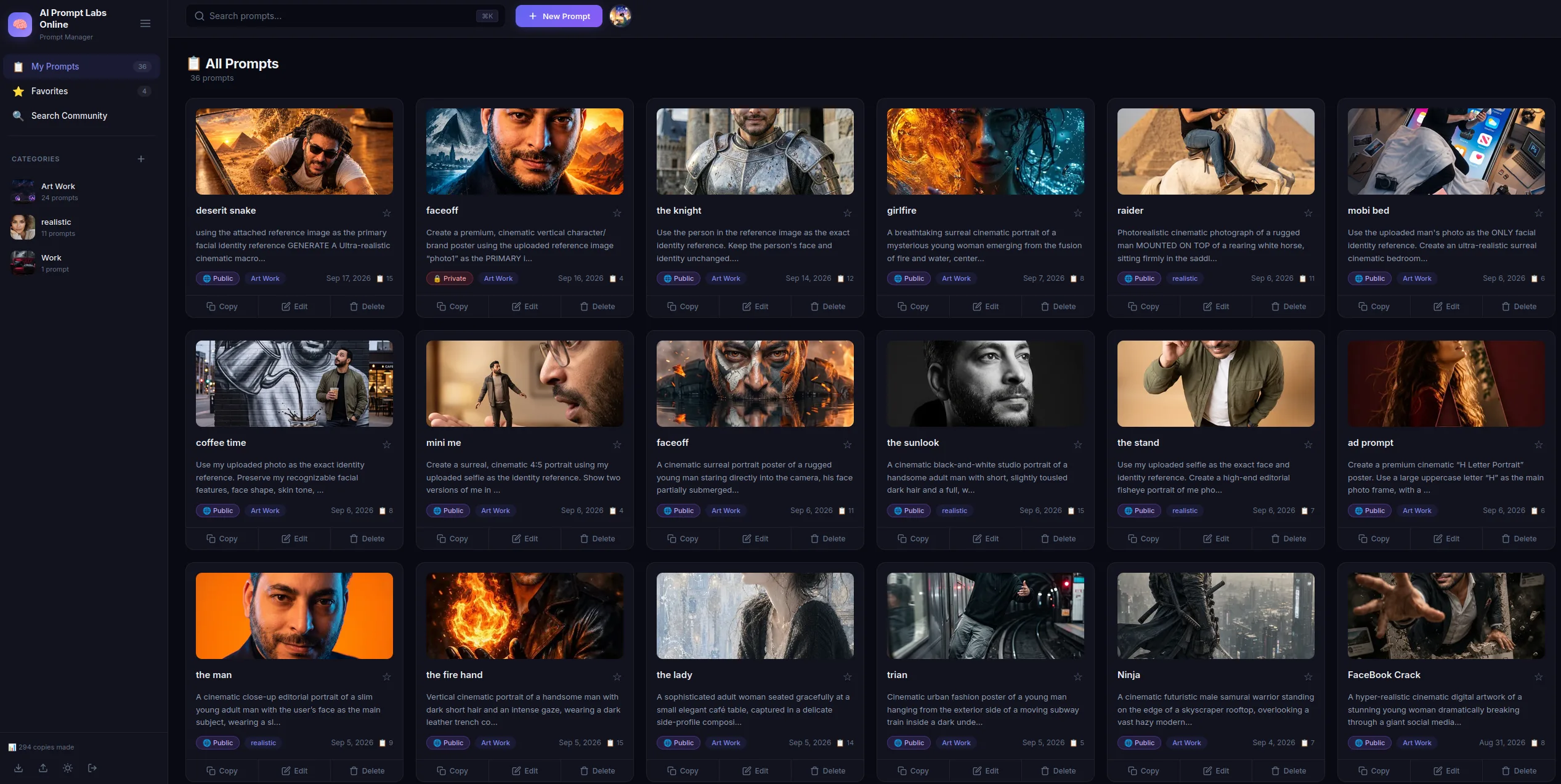Star the 'coffee time' prompt
Image resolution: width=1561 pixels, height=784 pixels.
(x=387, y=445)
